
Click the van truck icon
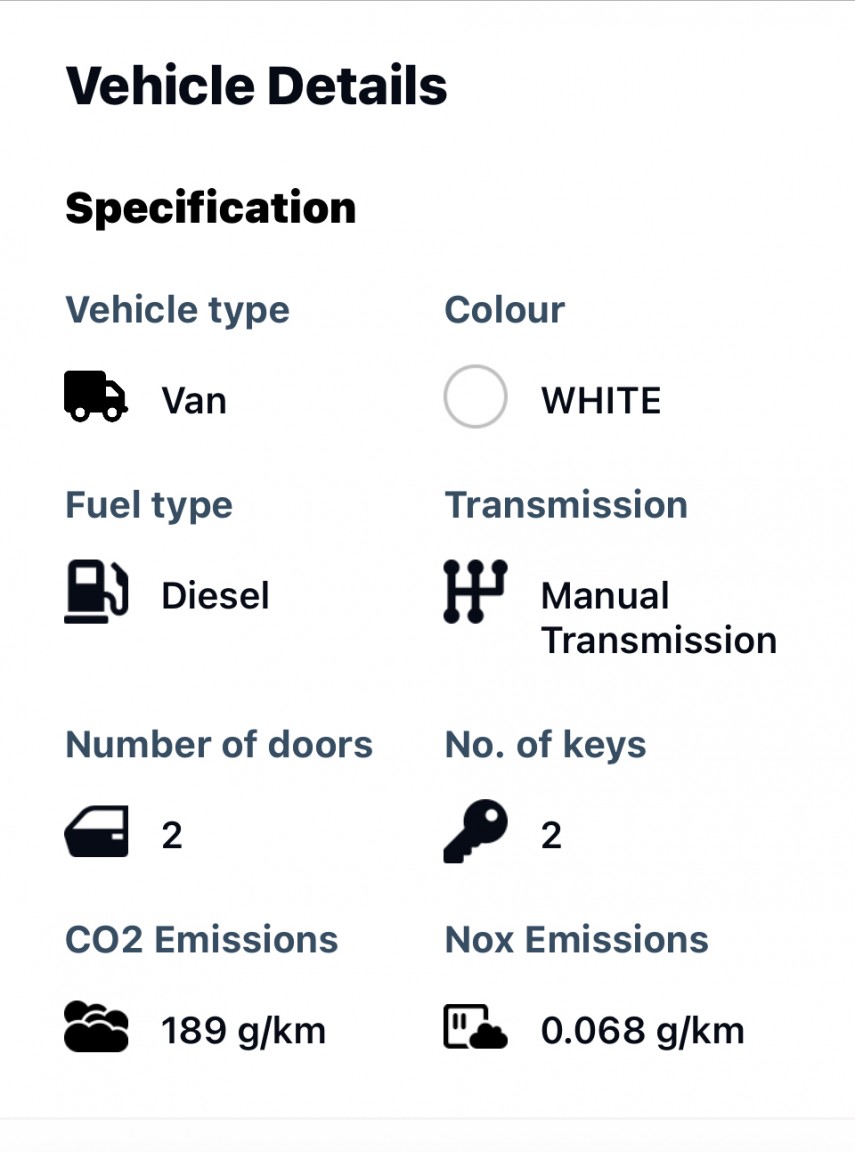[96, 396]
